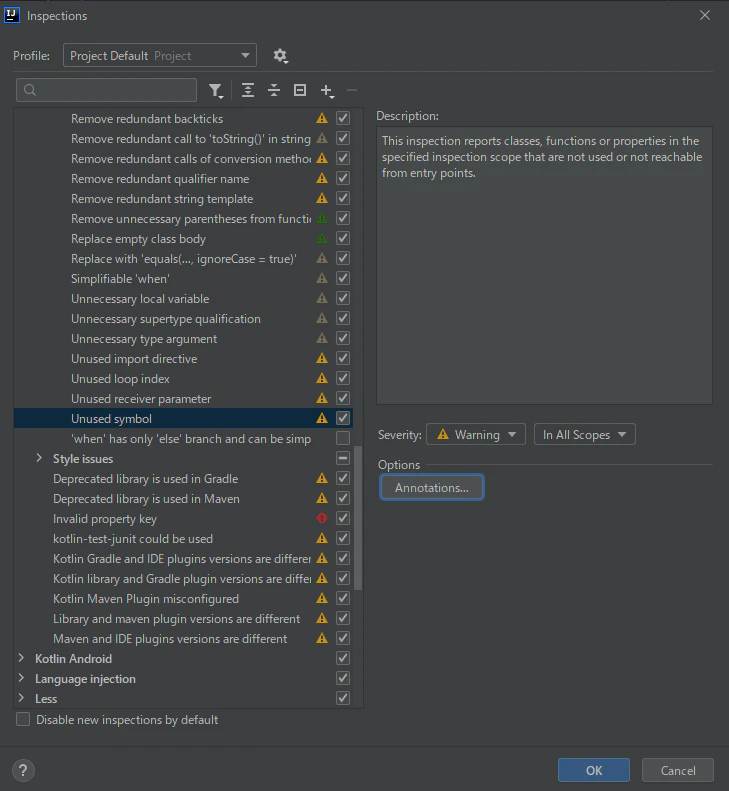
Task: Select Unnecessary supertype qualification inspection
Action: [x=183, y=319]
